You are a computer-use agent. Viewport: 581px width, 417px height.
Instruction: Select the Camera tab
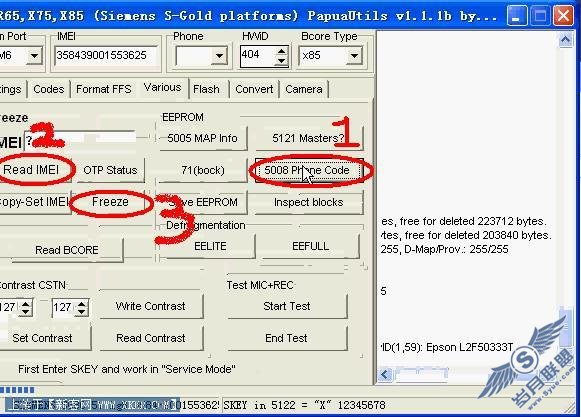point(303,89)
